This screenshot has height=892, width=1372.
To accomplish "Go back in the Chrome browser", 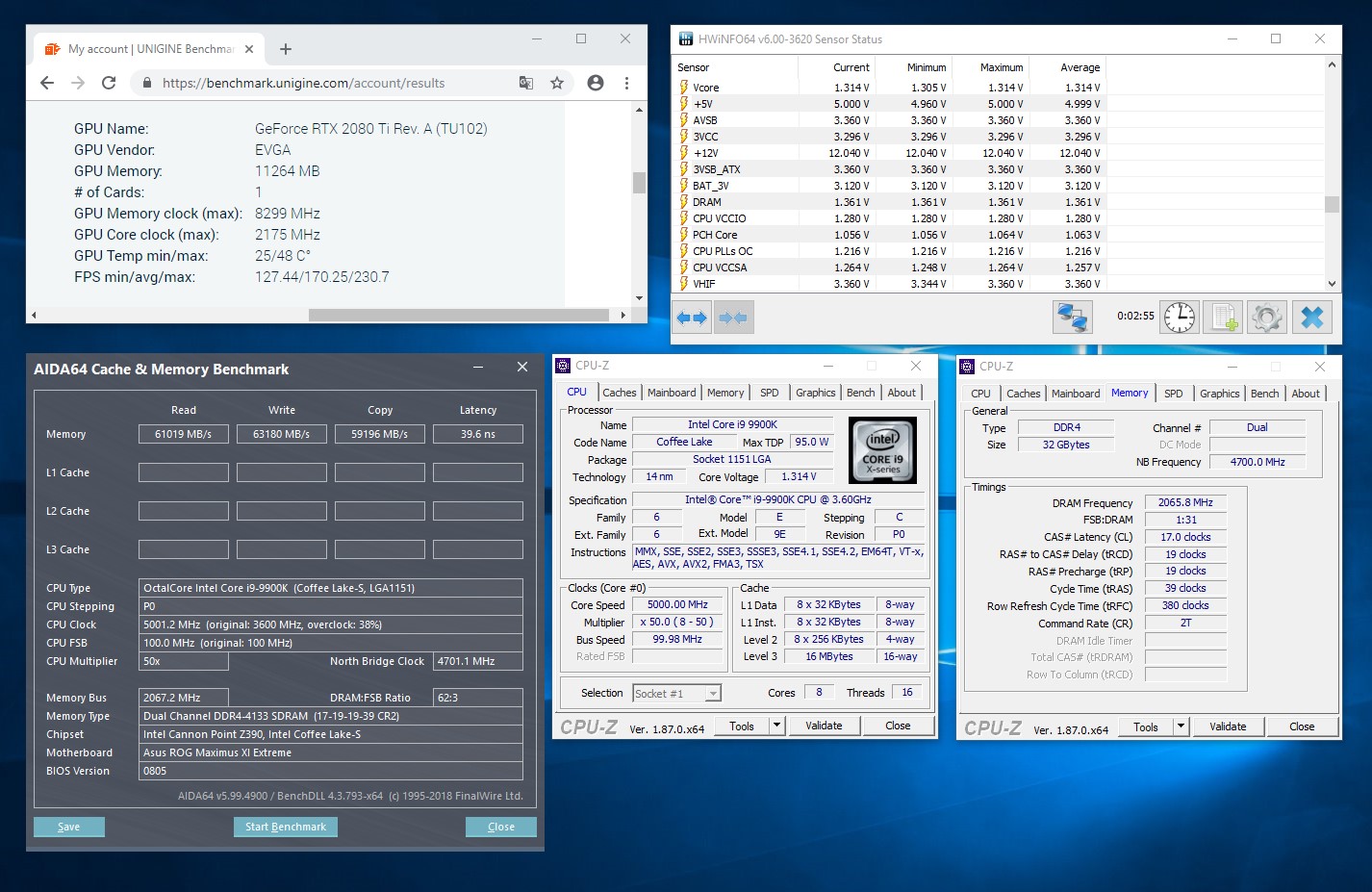I will pos(47,83).
